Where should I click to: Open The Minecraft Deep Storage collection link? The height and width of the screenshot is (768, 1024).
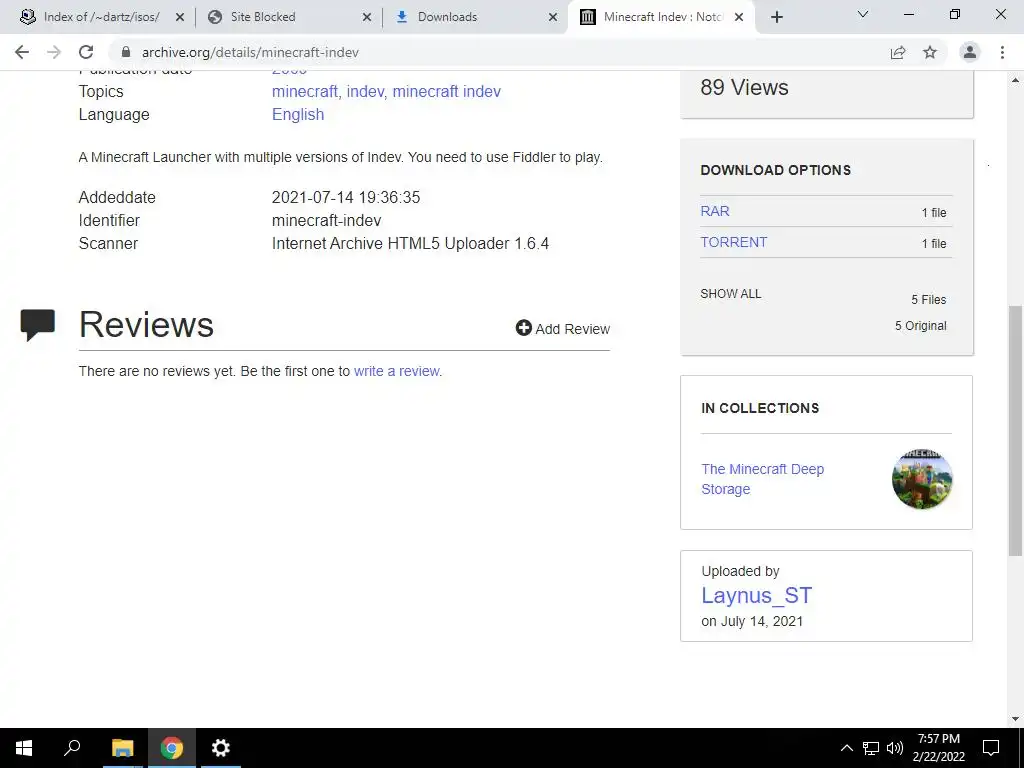point(762,479)
